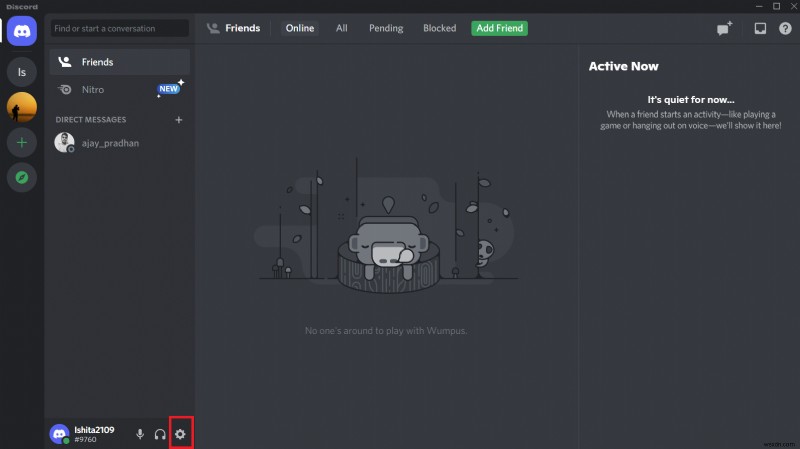Open the Help icon
The width and height of the screenshot is (800, 449).
point(785,28)
